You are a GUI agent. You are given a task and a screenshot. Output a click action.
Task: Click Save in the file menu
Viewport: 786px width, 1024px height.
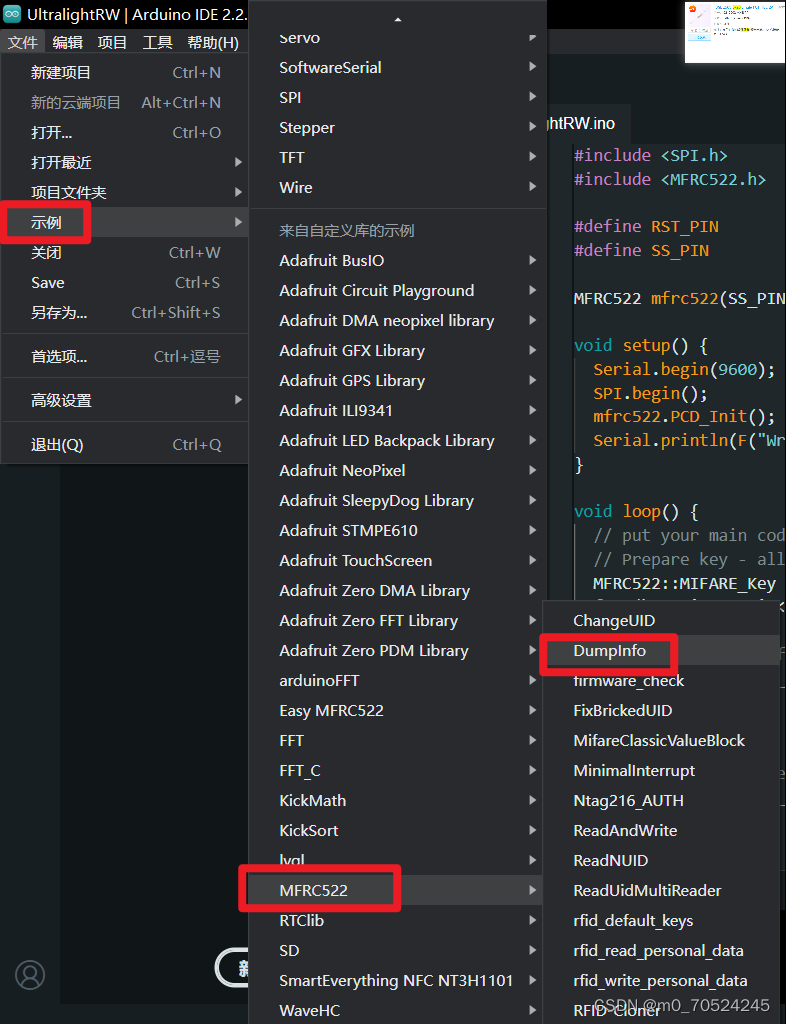click(x=125, y=282)
